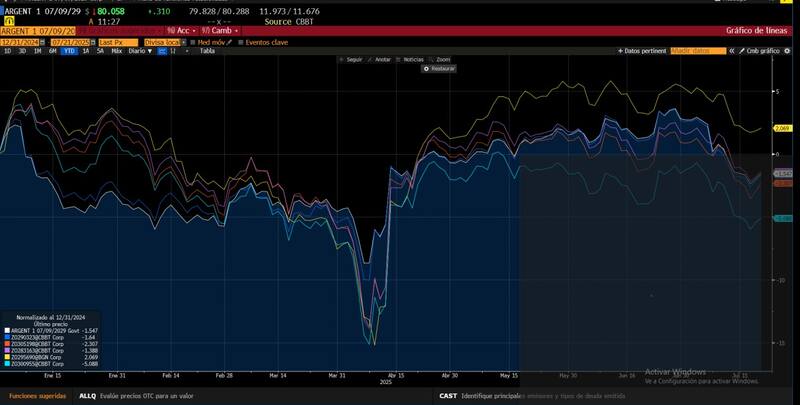
Task: Open the Diario frequency dropdown
Action: [135, 50]
